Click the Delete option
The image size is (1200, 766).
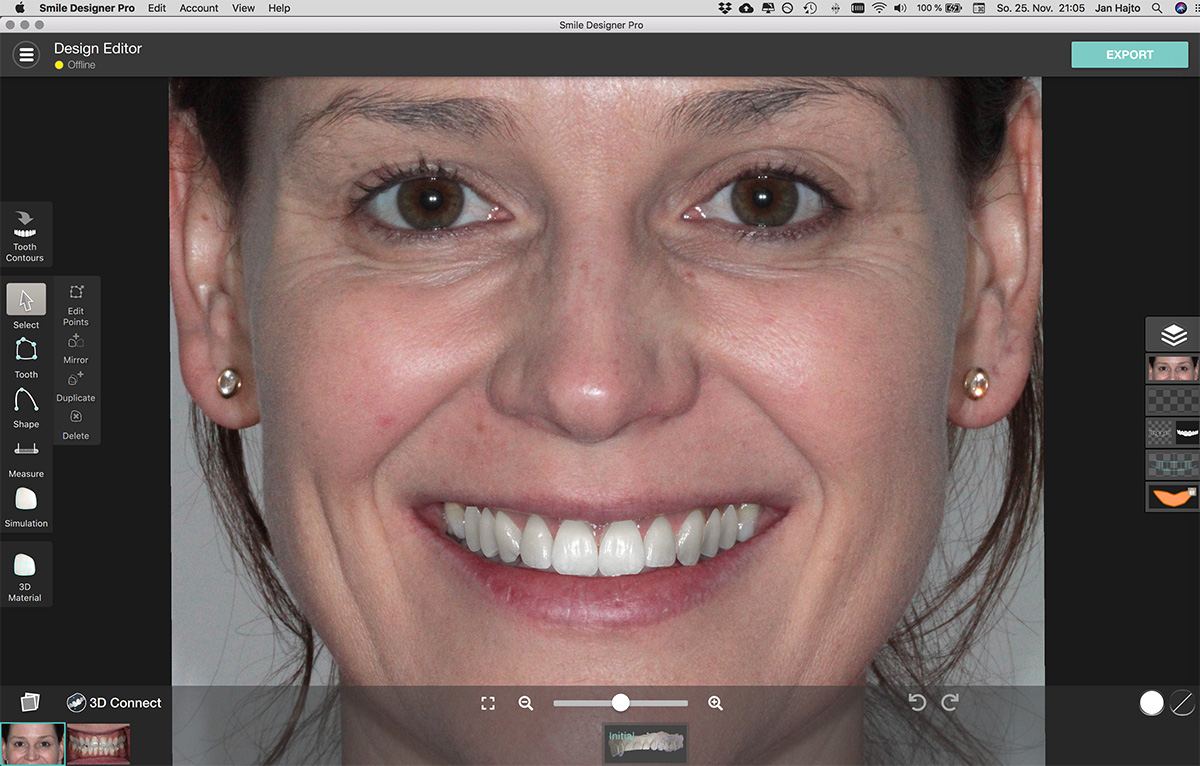pos(76,425)
